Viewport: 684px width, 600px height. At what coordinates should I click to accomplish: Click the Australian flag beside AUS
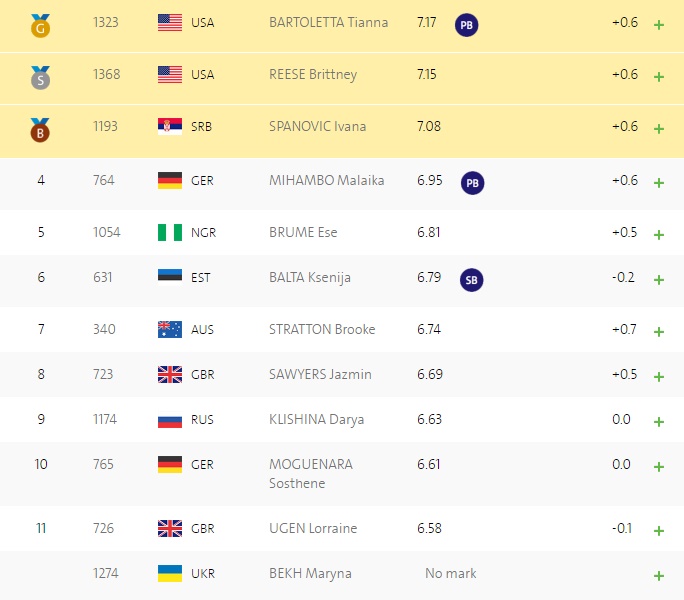(170, 329)
